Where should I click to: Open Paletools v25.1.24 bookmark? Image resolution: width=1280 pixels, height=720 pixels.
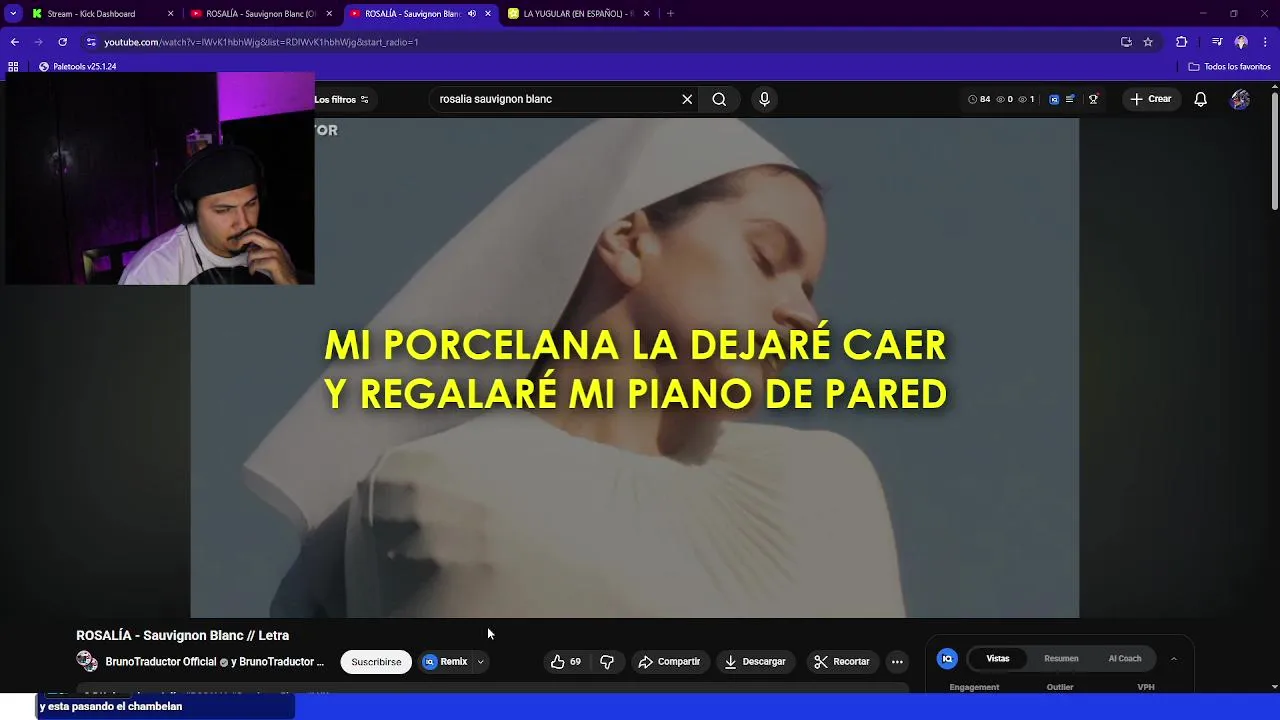click(78, 67)
